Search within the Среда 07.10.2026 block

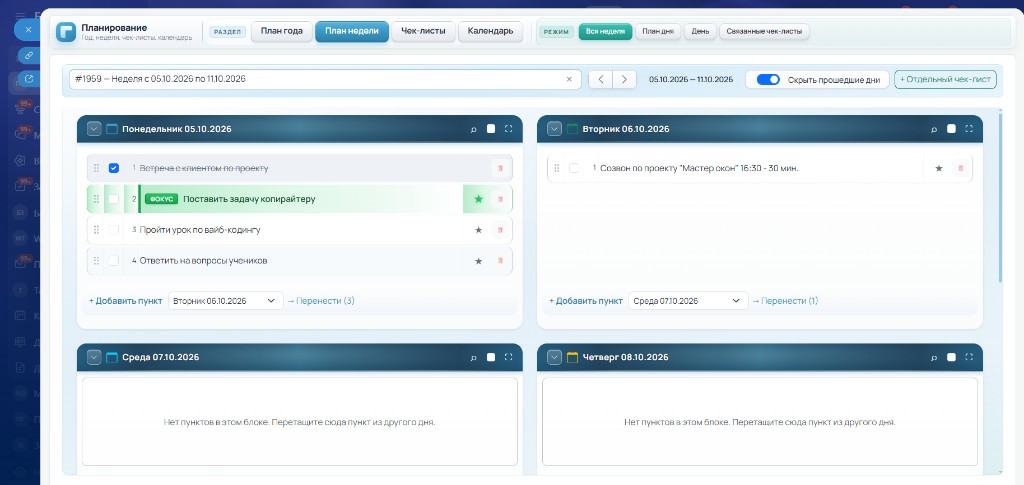[x=474, y=357]
